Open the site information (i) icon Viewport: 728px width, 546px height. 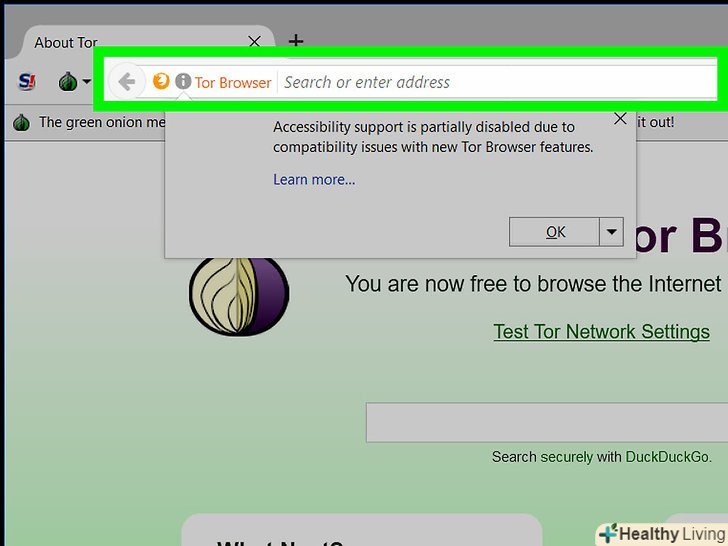click(x=183, y=81)
